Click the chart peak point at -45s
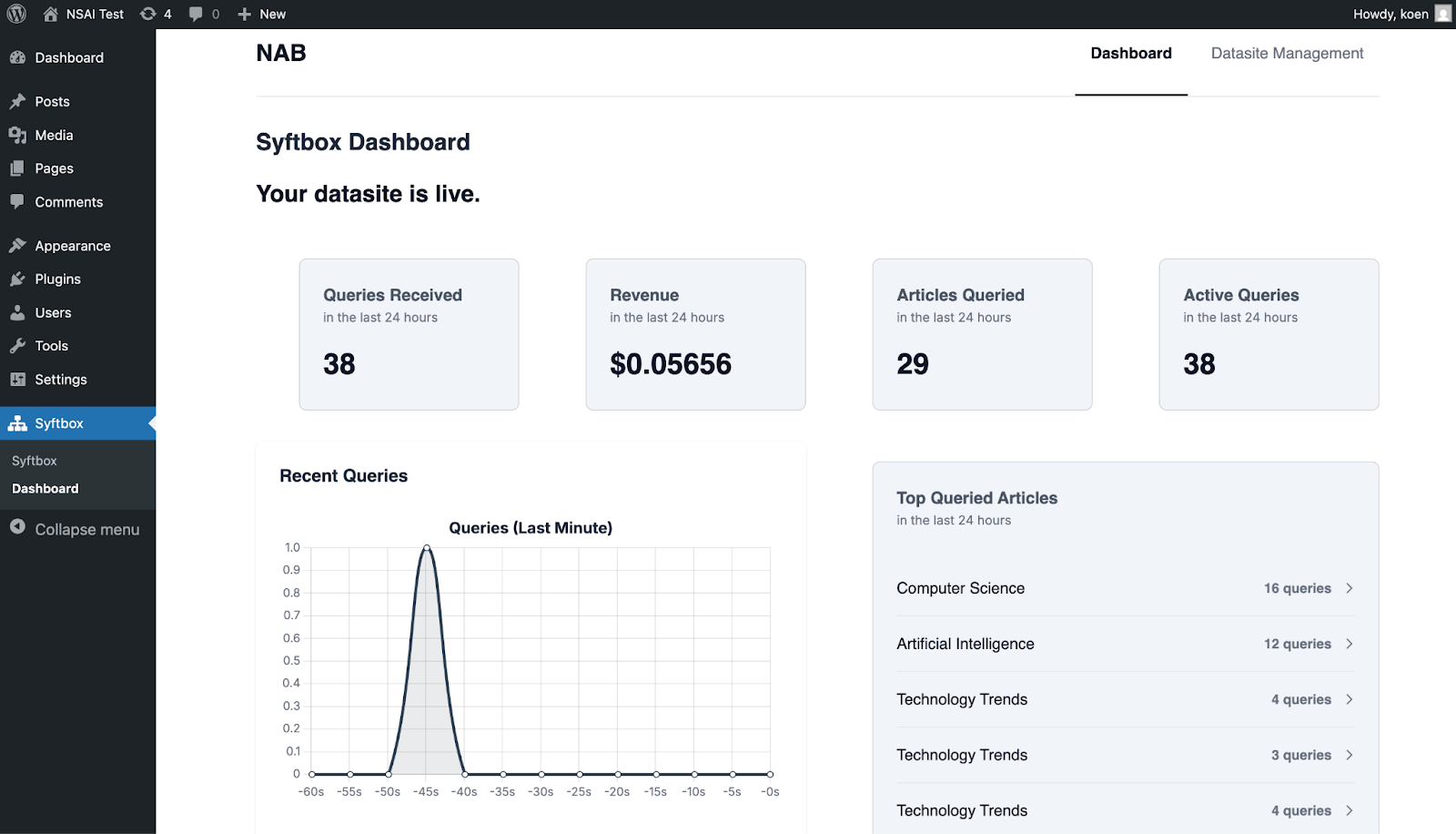 click(x=427, y=547)
